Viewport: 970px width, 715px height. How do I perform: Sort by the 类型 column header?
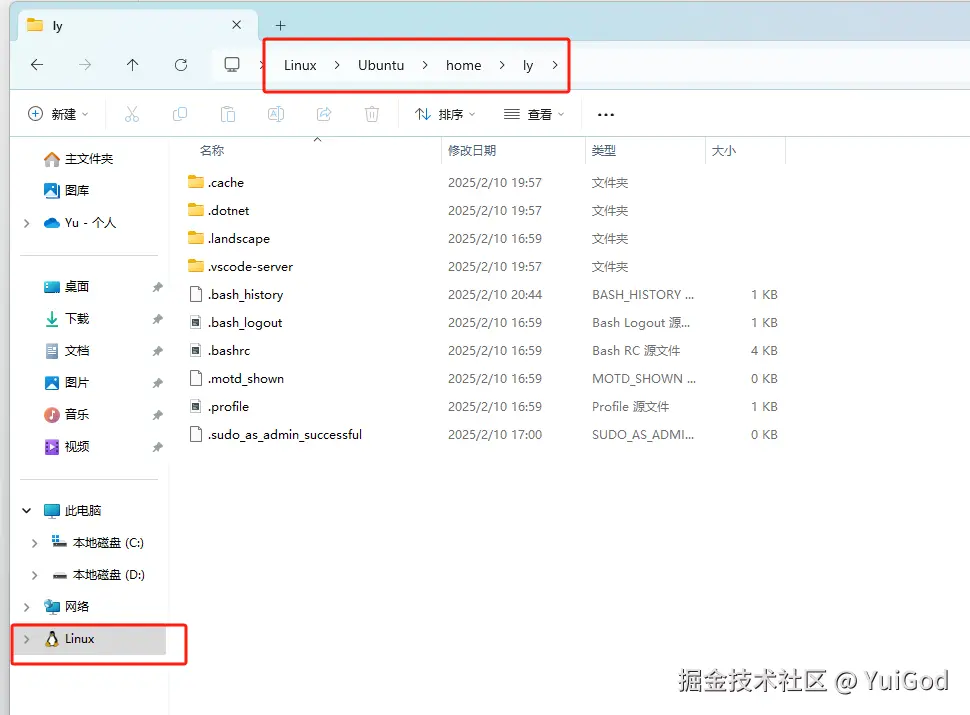604,150
